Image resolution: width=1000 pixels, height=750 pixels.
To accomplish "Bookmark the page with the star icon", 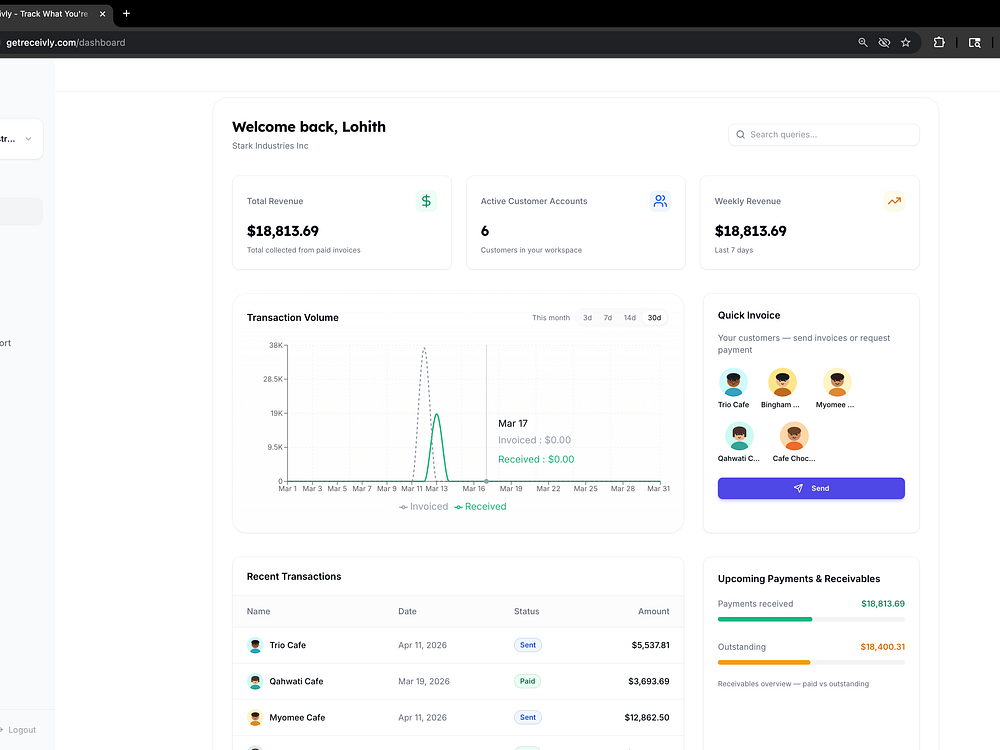I will pos(906,43).
